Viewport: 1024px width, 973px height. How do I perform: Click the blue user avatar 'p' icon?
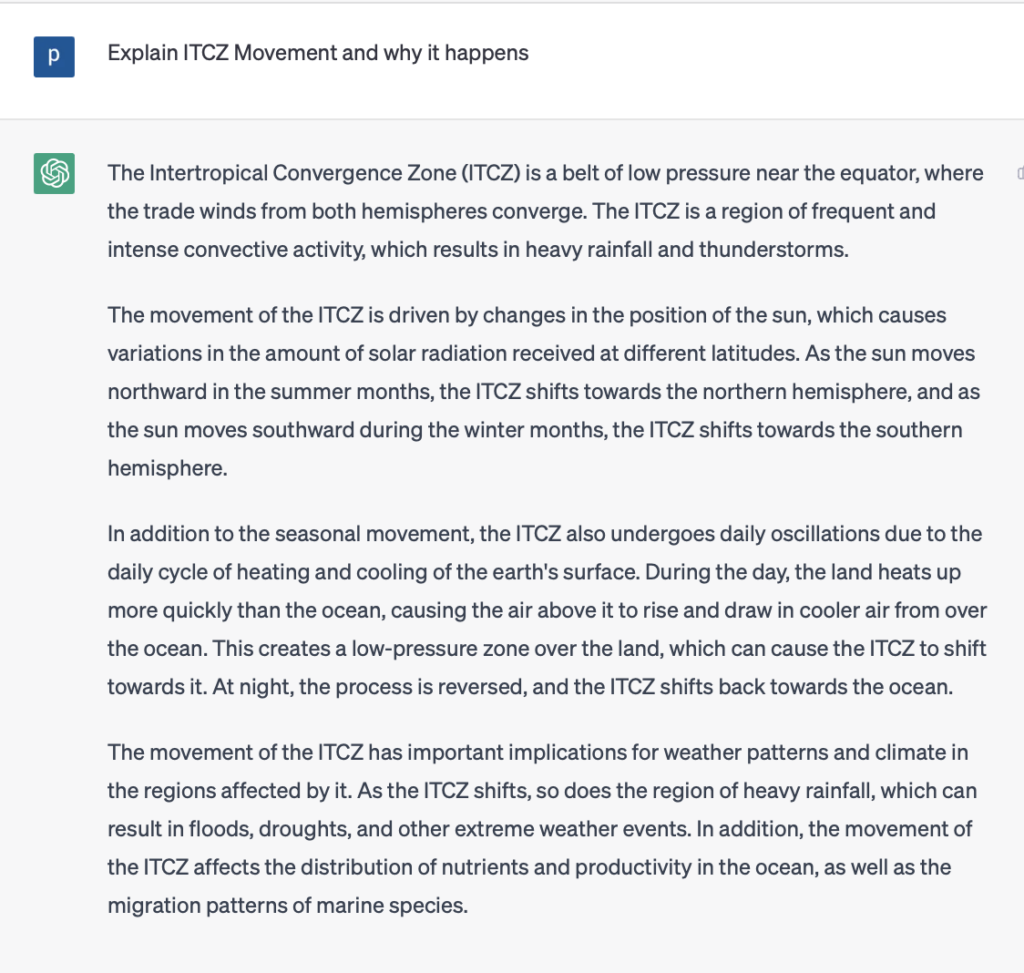coord(54,56)
